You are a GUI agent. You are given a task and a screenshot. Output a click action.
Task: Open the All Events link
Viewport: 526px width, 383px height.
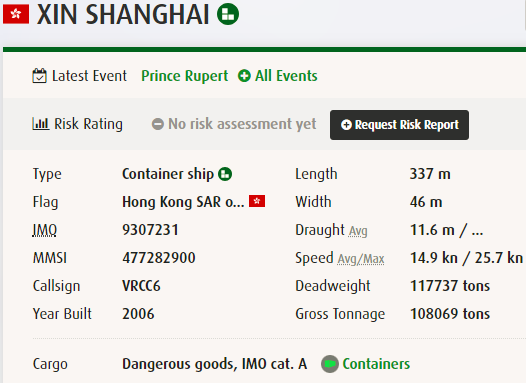[286, 76]
